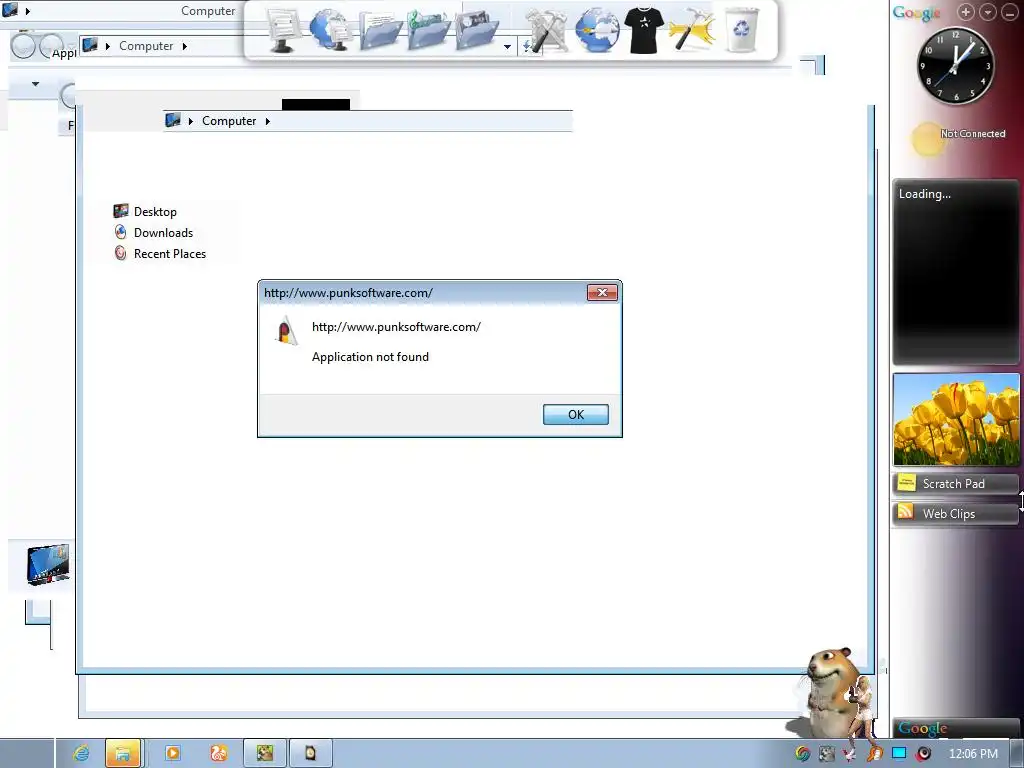The height and width of the screenshot is (768, 1024).
Task: Click the Google search box at sidebar bottom
Action: pyautogui.click(x=955, y=728)
